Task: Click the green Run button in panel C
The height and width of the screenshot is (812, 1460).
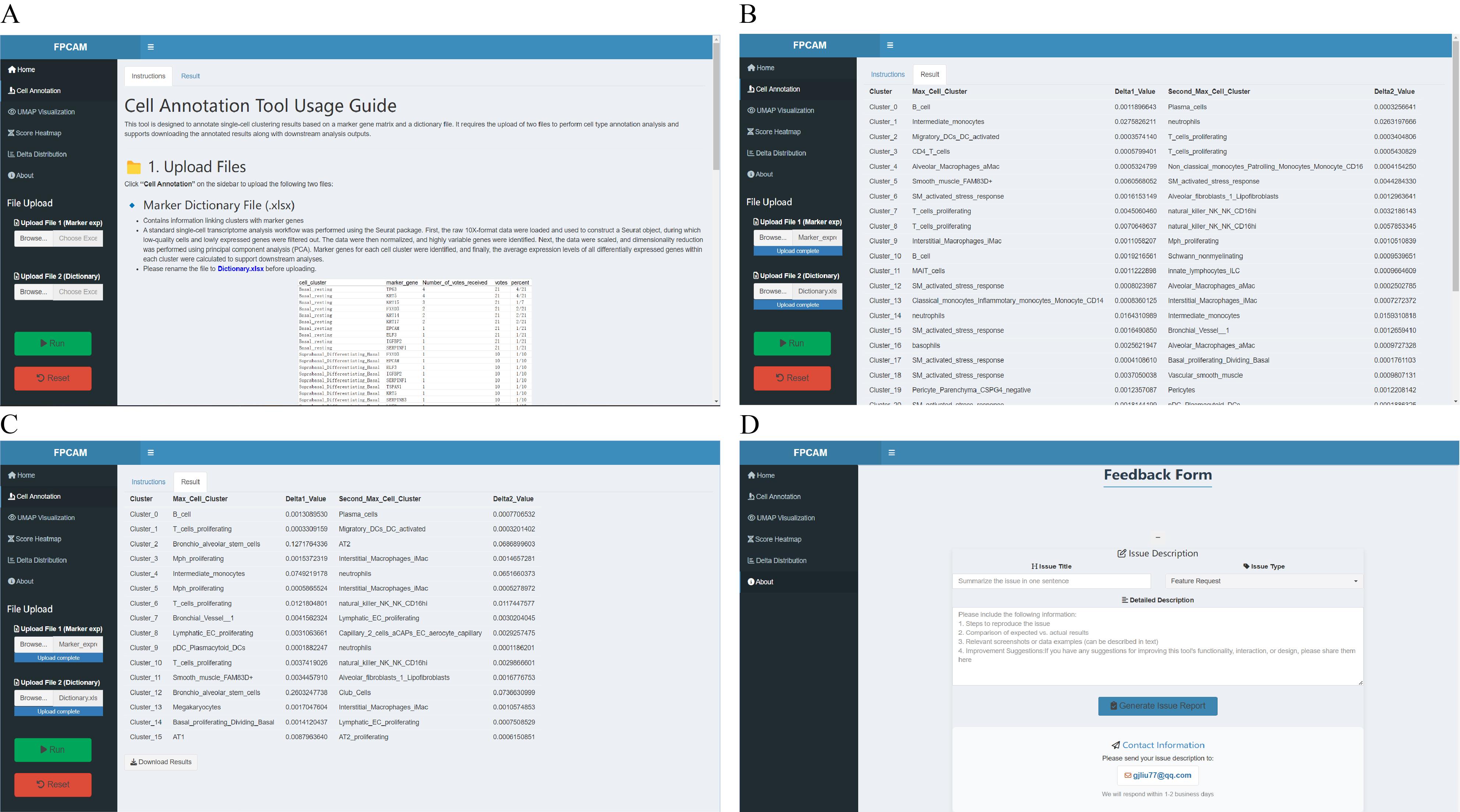Action: (x=53, y=750)
